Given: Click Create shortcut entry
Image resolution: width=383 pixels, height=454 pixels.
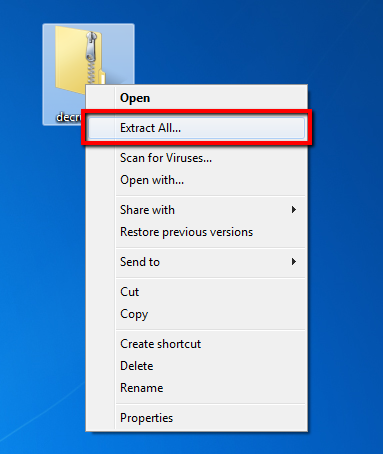Looking at the screenshot, I should pyautogui.click(x=196, y=344).
